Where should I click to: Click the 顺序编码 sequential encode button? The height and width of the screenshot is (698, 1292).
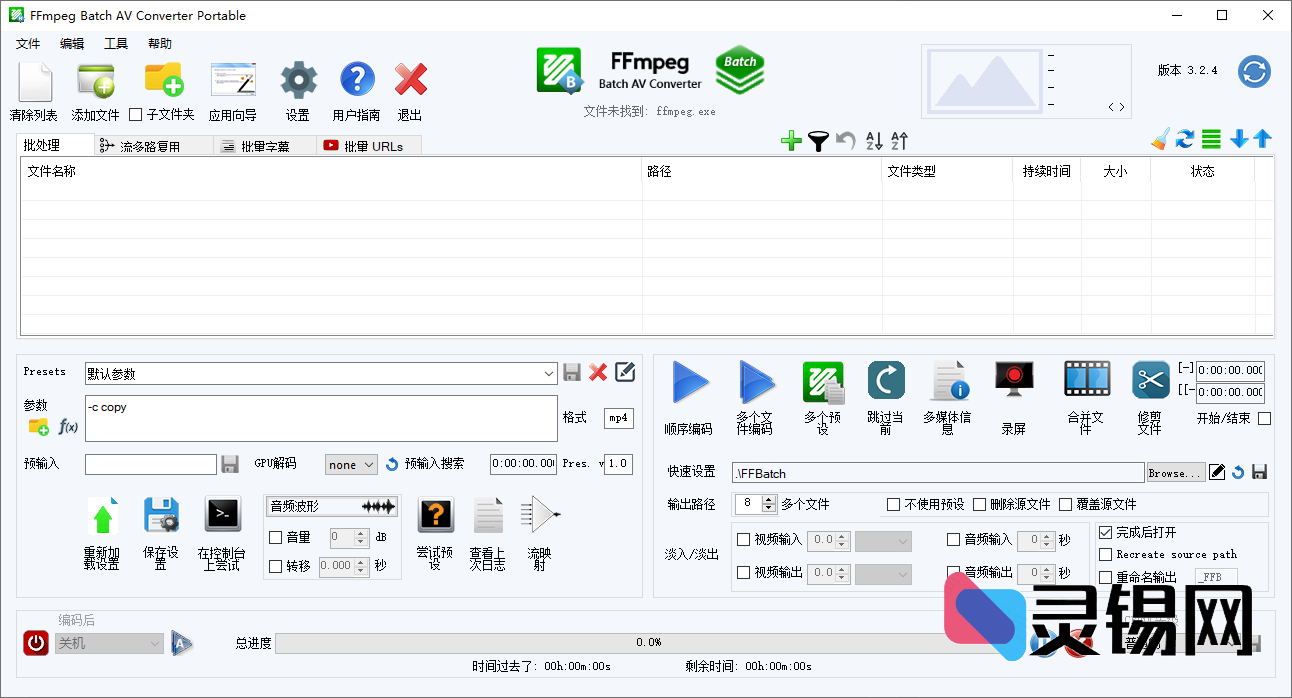(689, 383)
